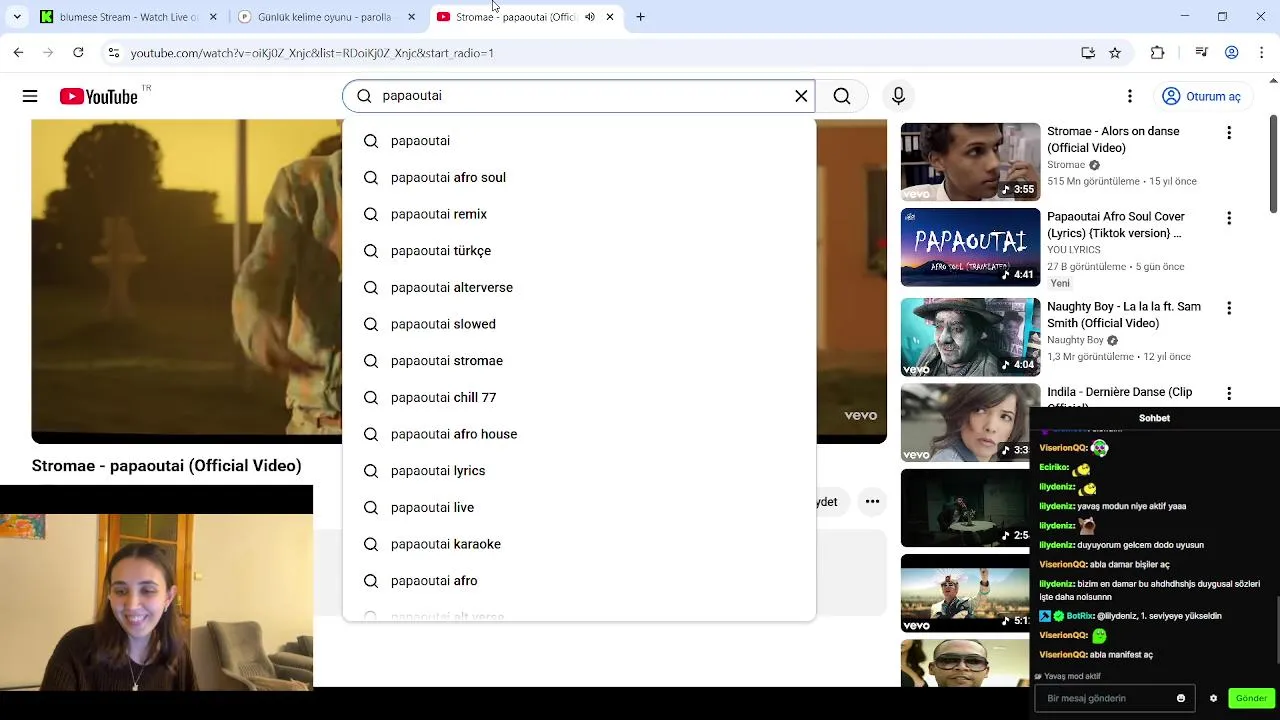Click the more actions ellipsis below video
Image resolution: width=1280 pixels, height=720 pixels.
click(872, 502)
